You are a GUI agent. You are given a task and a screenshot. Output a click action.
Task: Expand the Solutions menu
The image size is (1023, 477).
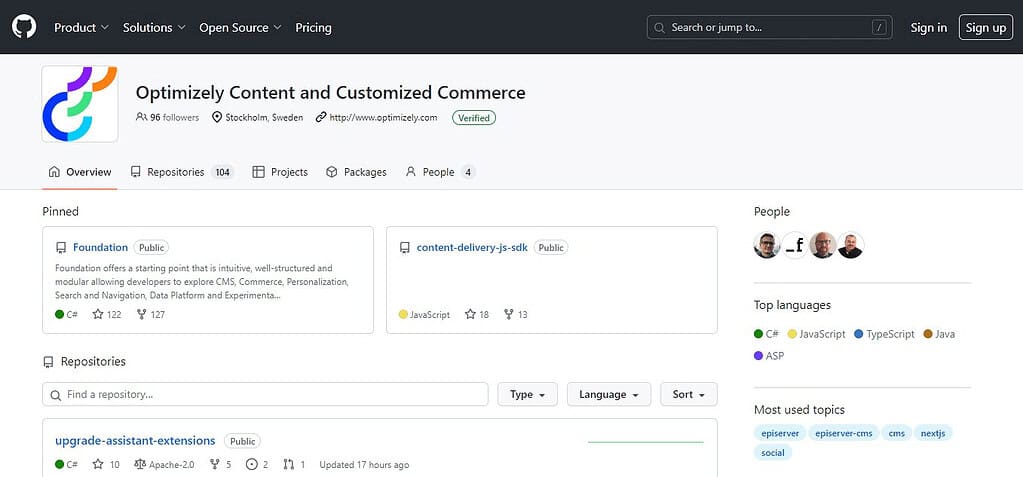click(155, 27)
